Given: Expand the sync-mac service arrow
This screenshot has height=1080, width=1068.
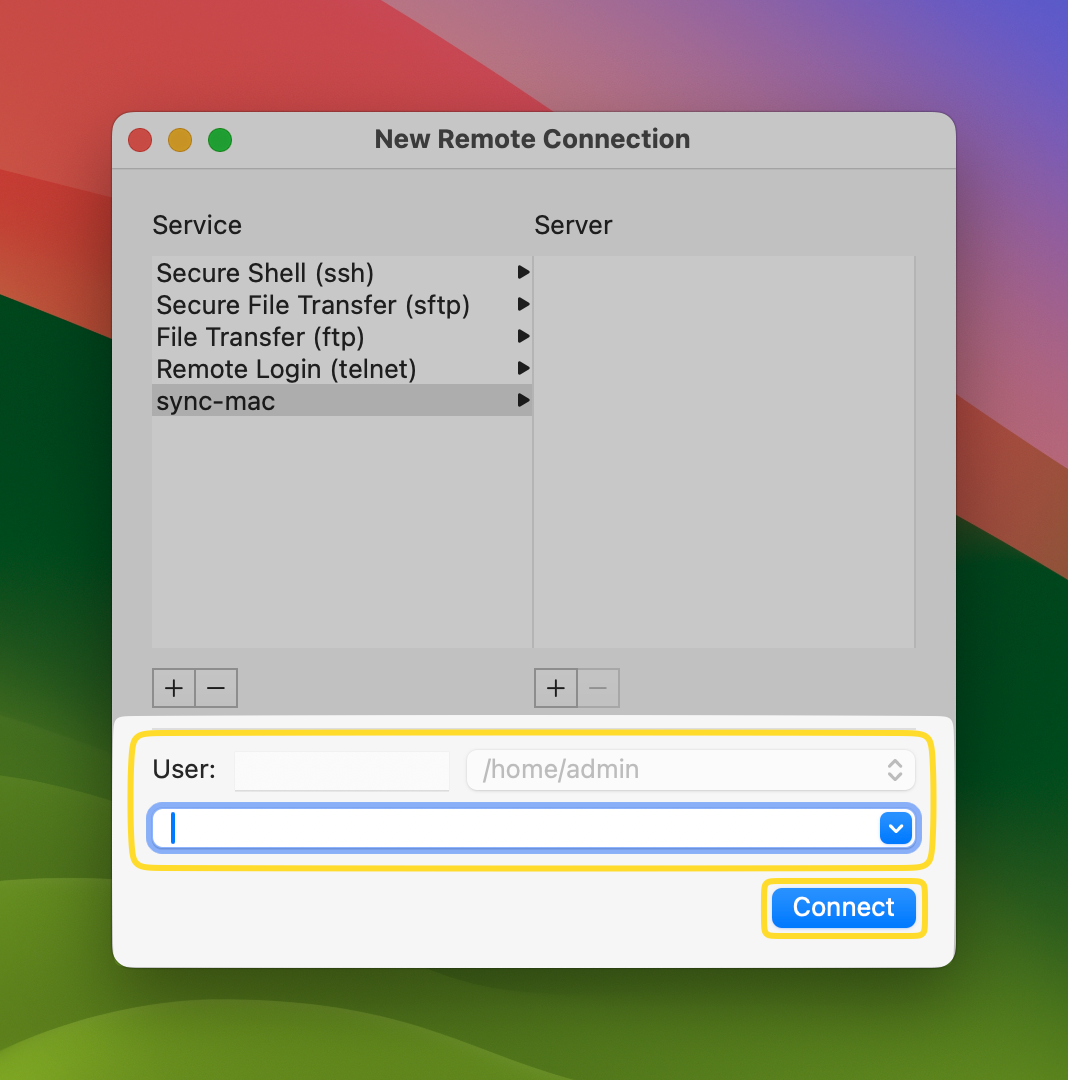Looking at the screenshot, I should click(523, 400).
